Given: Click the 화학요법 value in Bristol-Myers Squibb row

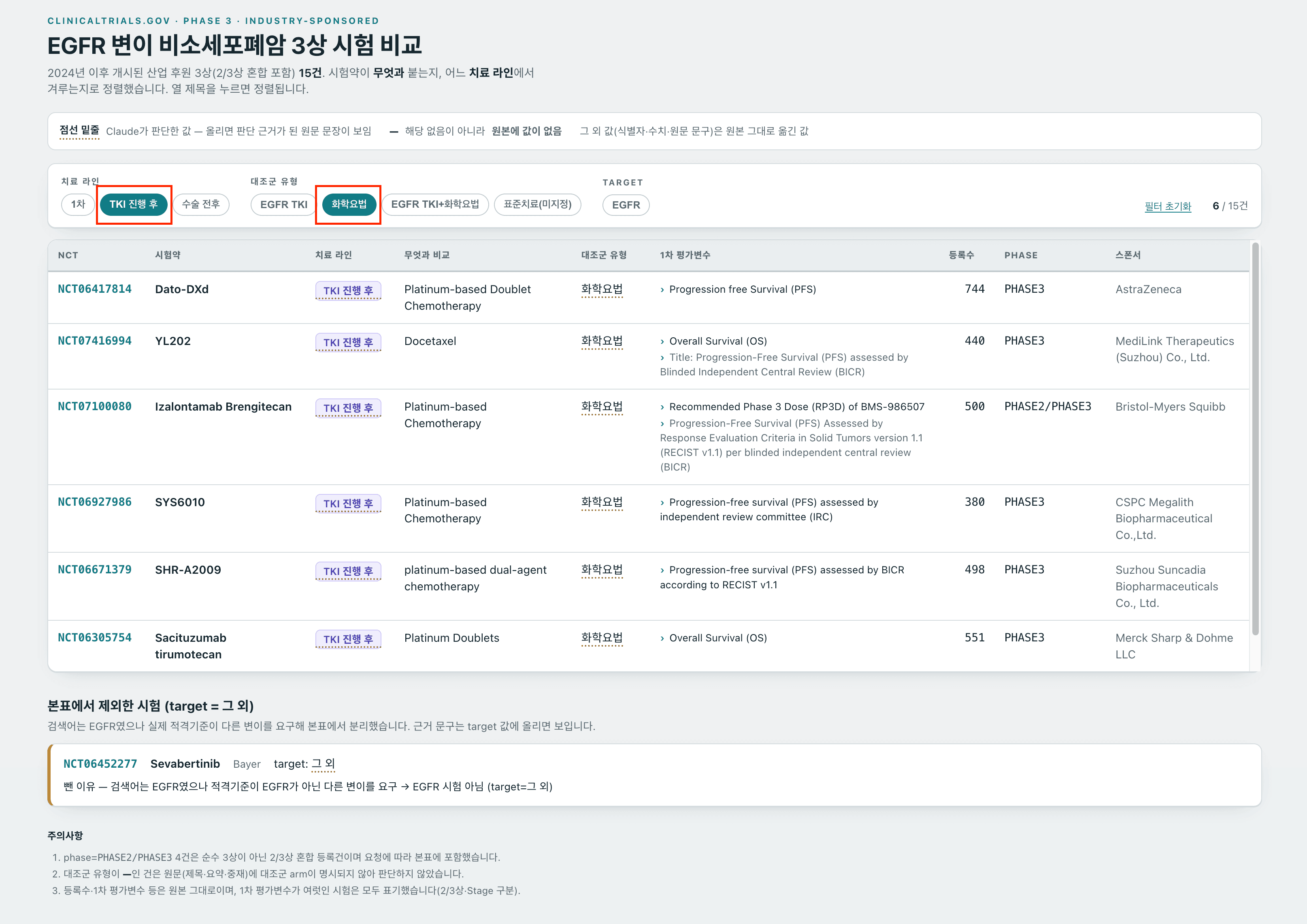Looking at the screenshot, I should coord(602,407).
